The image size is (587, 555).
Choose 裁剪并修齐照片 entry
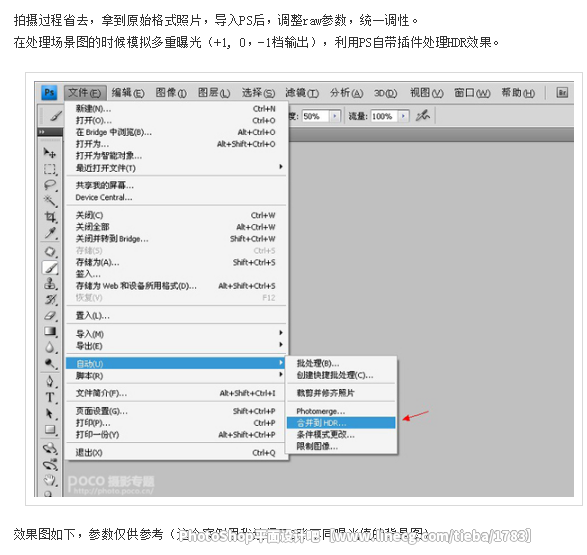(341, 393)
